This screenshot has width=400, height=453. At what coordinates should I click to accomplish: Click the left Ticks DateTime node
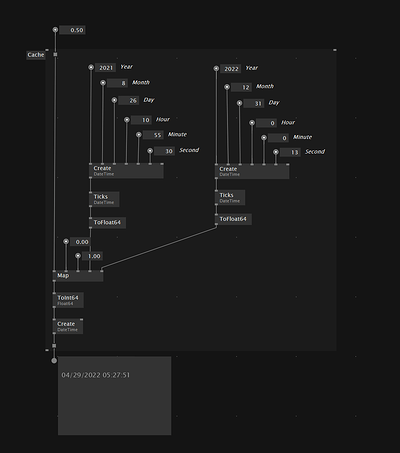click(x=104, y=199)
